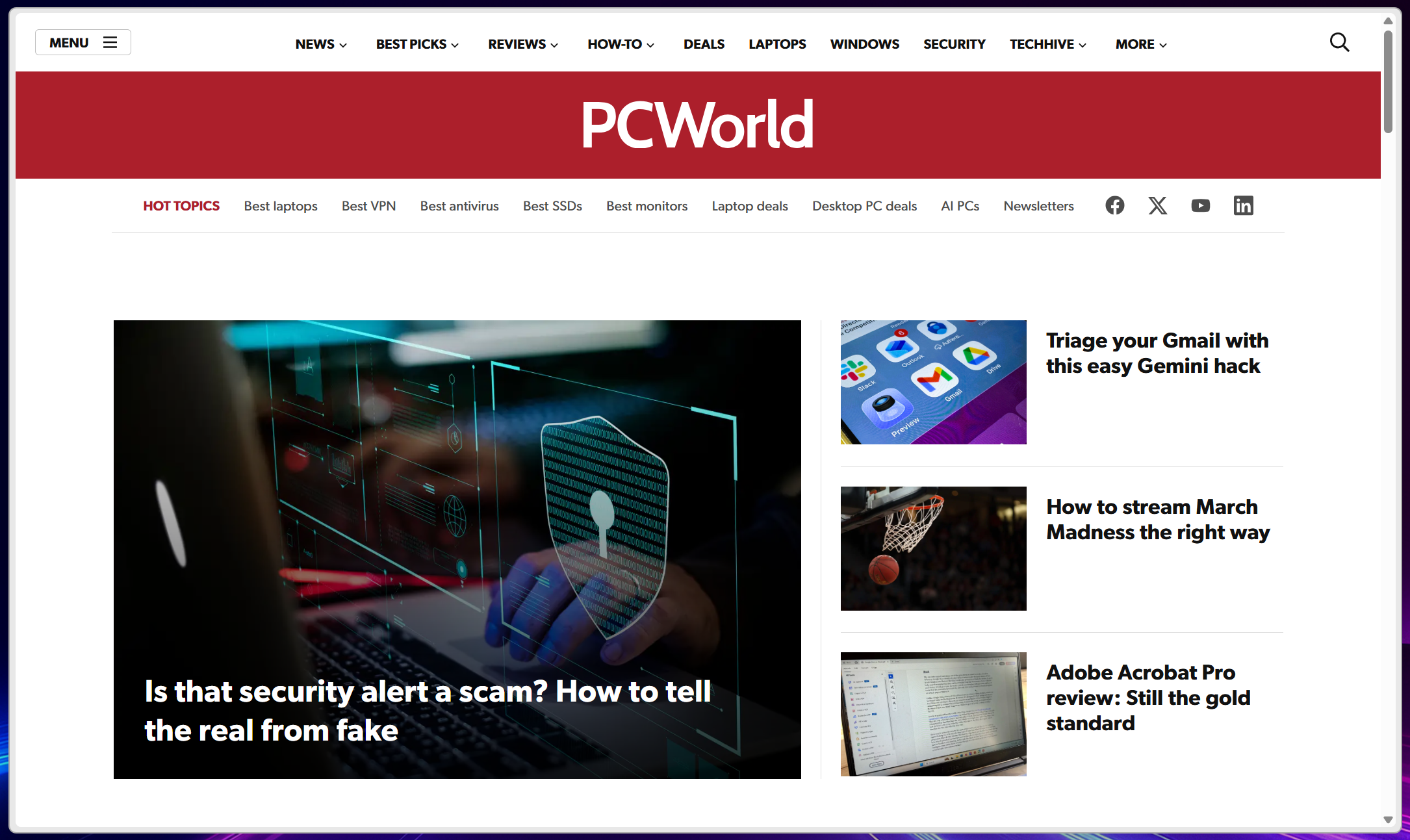Viewport: 1410px width, 840px height.
Task: Expand the NEWS dropdown
Action: tap(321, 44)
